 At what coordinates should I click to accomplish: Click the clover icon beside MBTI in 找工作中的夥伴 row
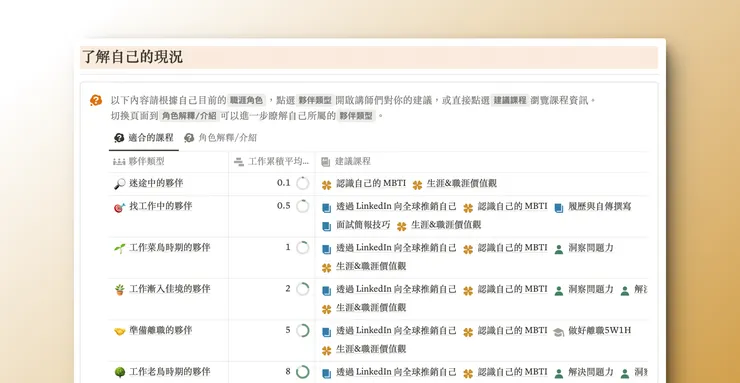click(468, 208)
